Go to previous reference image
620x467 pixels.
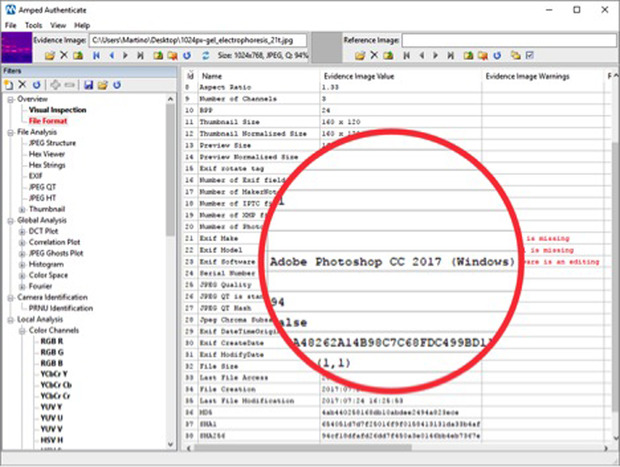422,55
